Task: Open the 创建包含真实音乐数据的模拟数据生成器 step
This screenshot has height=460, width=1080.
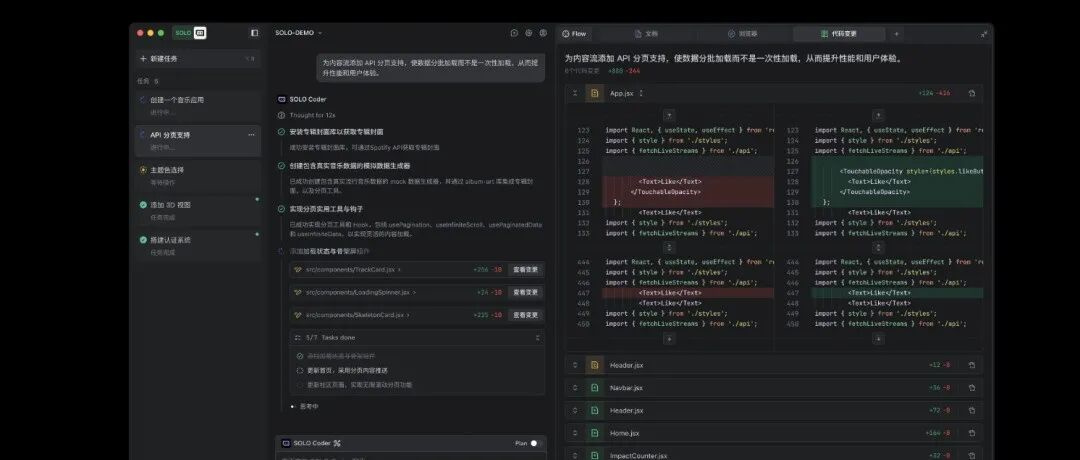Action: coord(350,166)
